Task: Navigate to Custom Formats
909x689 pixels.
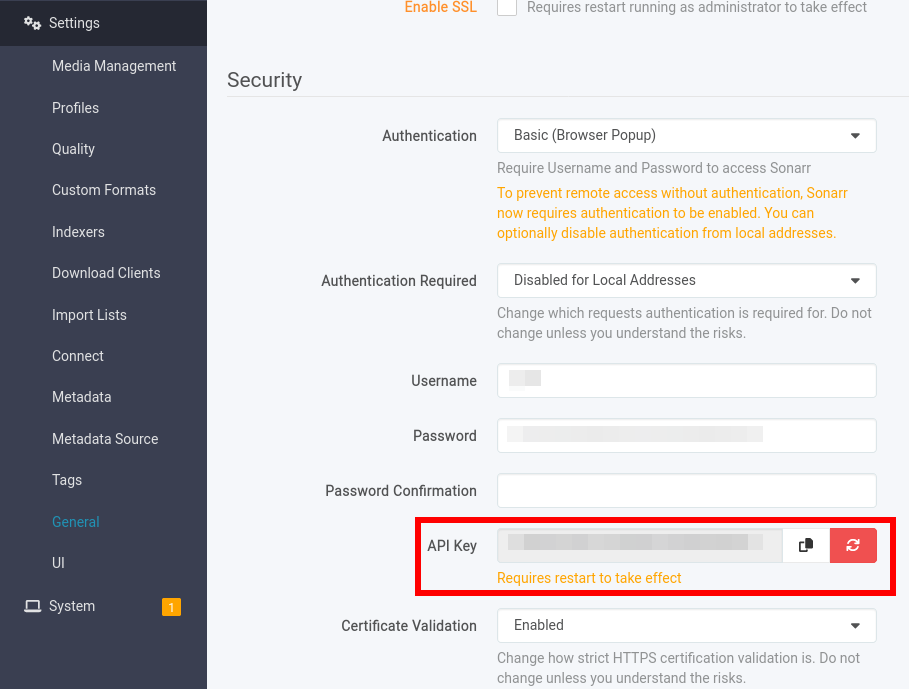Action: [104, 190]
